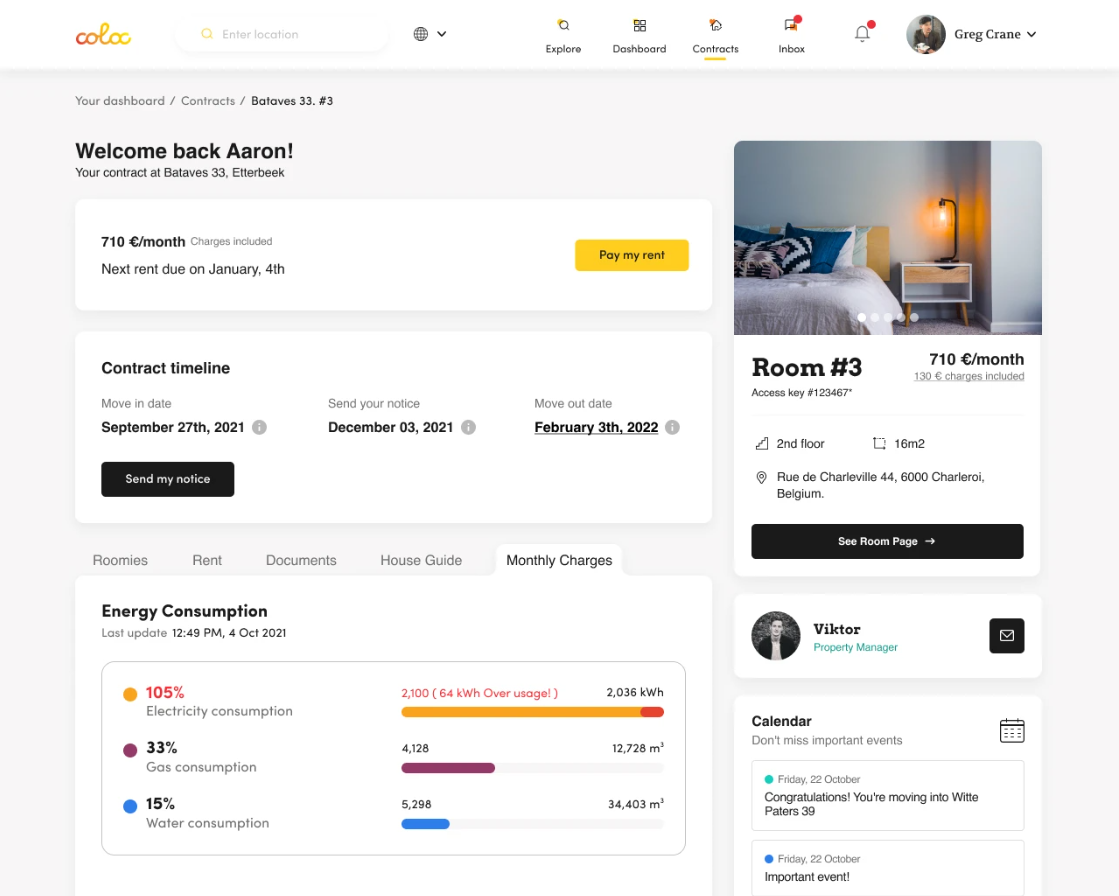This screenshot has width=1119, height=896.
Task: Switch to the Roomies tab
Action: coord(120,560)
